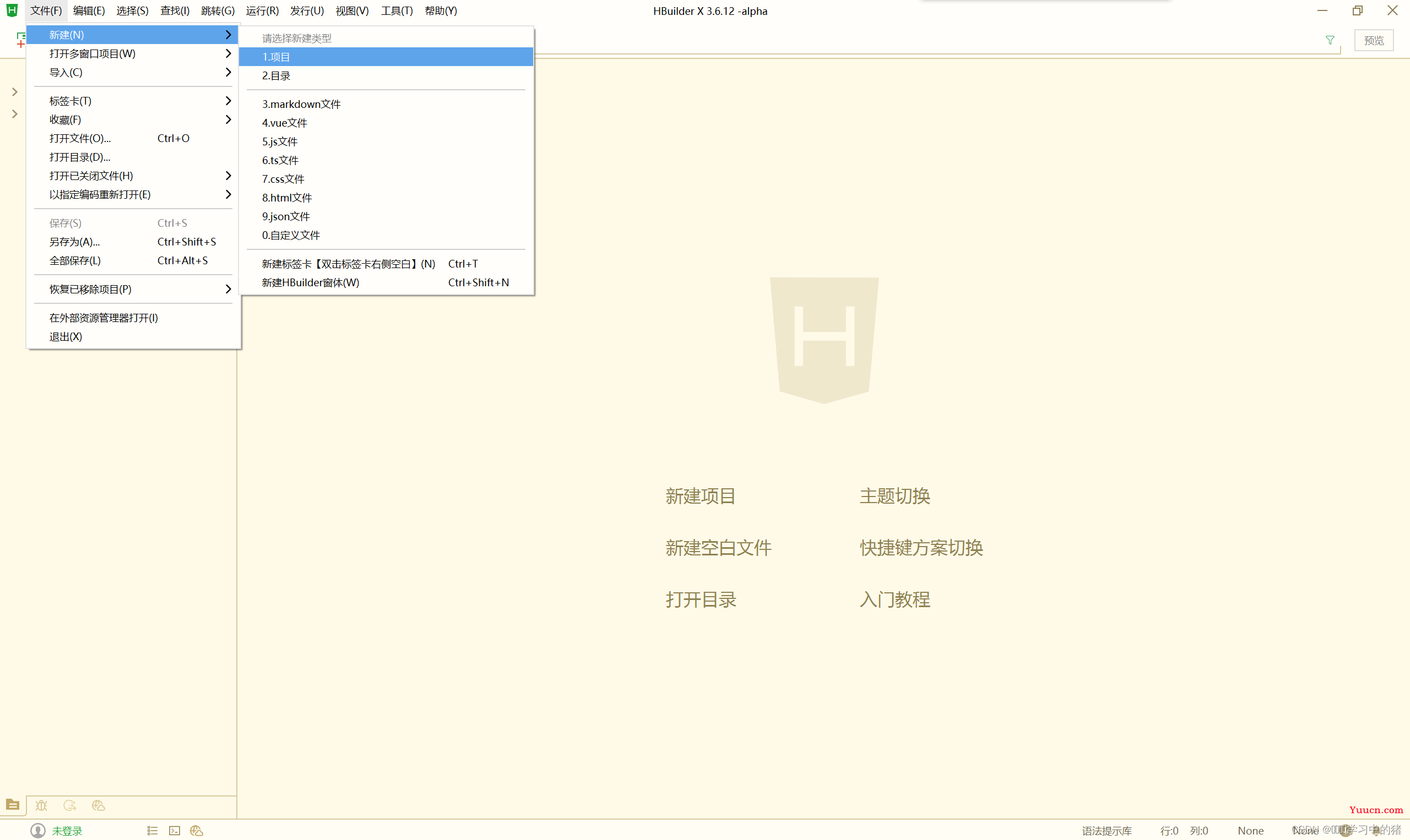This screenshot has height=840, width=1410.
Task: Click 新建空白文件 on welcome screen
Action: [719, 547]
